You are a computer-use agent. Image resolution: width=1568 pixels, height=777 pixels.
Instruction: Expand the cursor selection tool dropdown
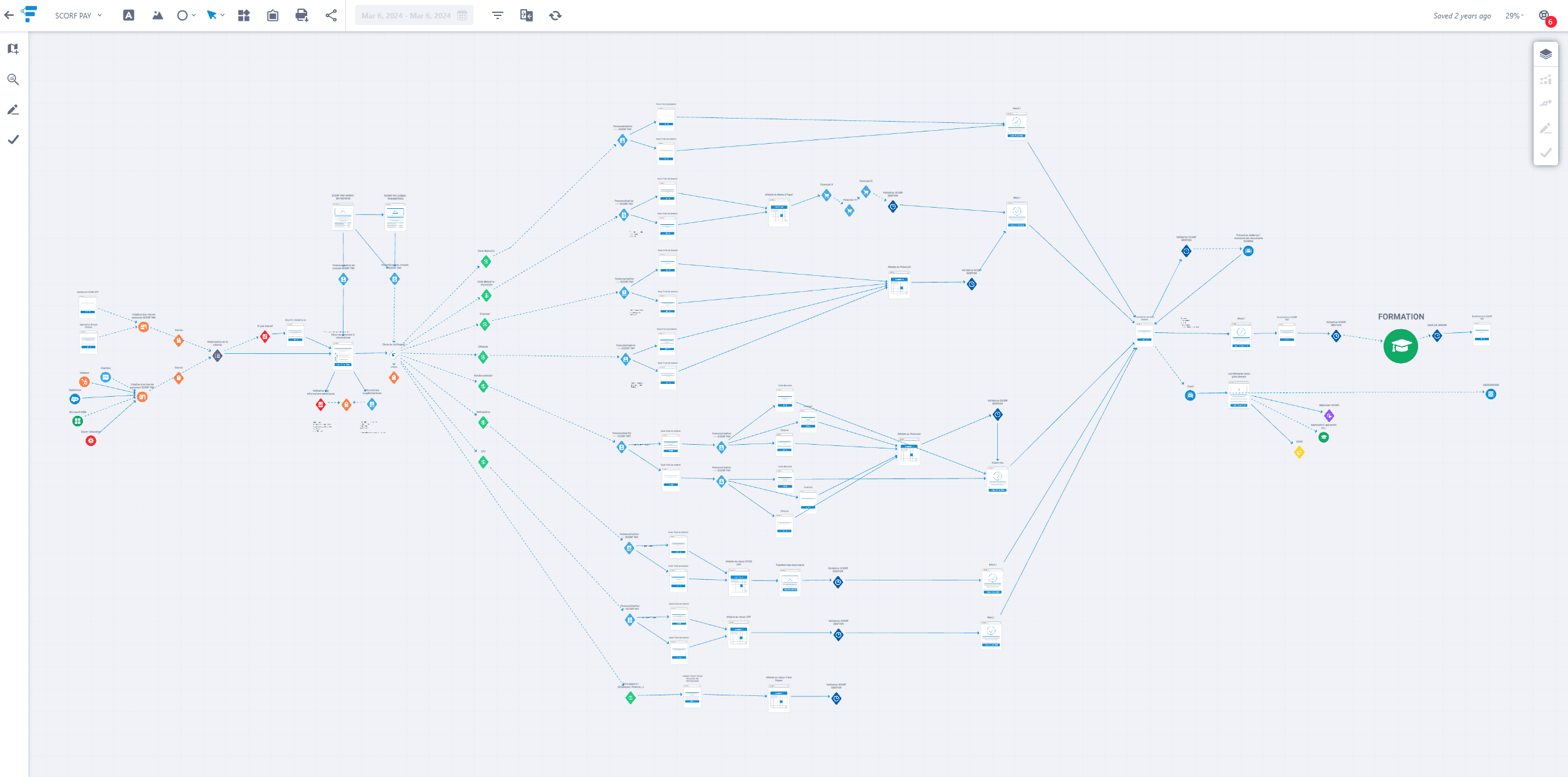pos(222,15)
